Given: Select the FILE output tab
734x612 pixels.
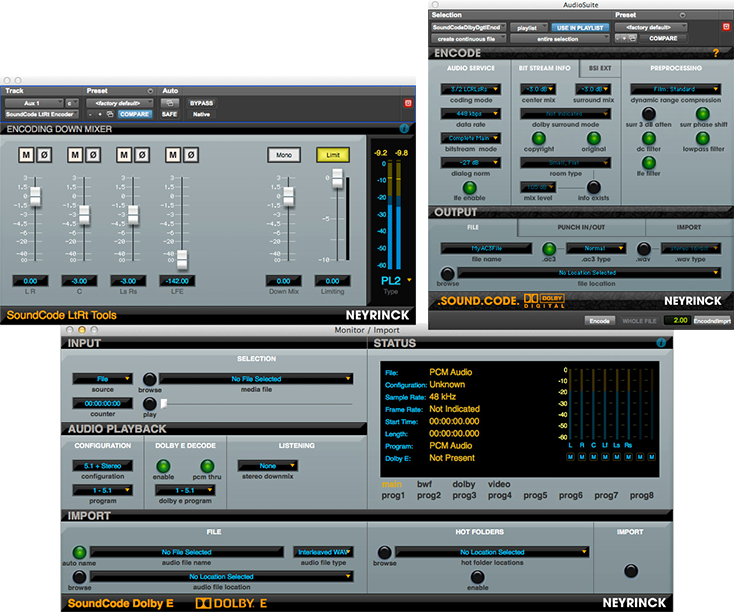Looking at the screenshot, I should (x=473, y=227).
